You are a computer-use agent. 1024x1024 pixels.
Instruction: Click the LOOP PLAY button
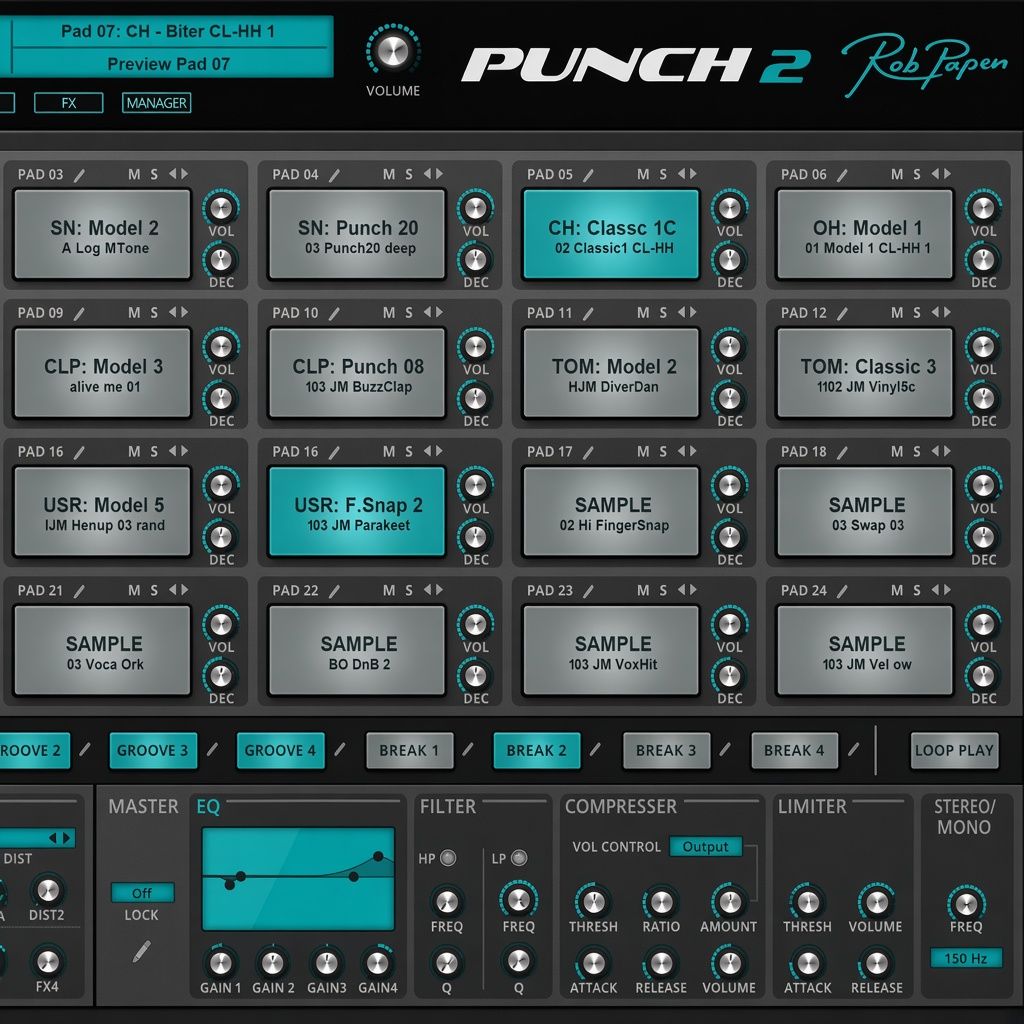[x=954, y=750]
